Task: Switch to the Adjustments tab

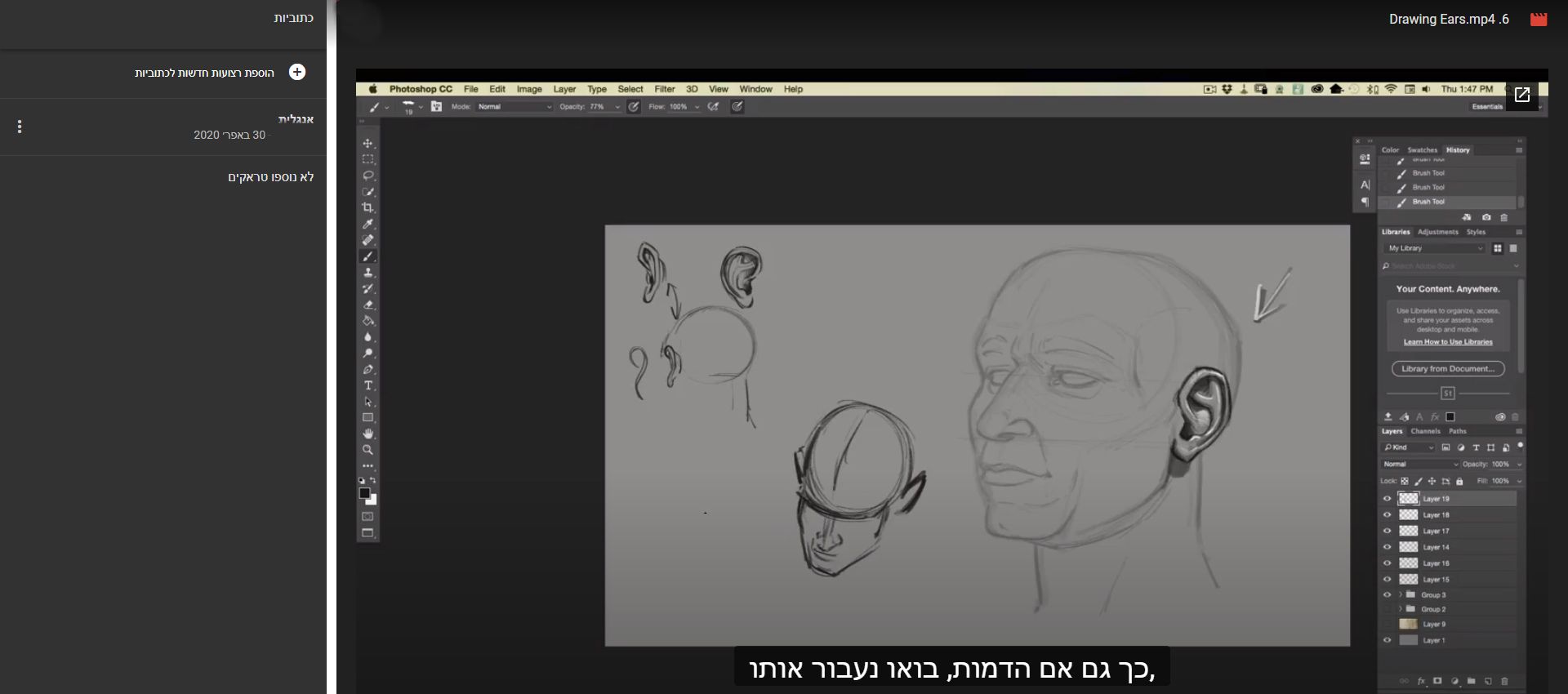Action: click(x=1438, y=232)
